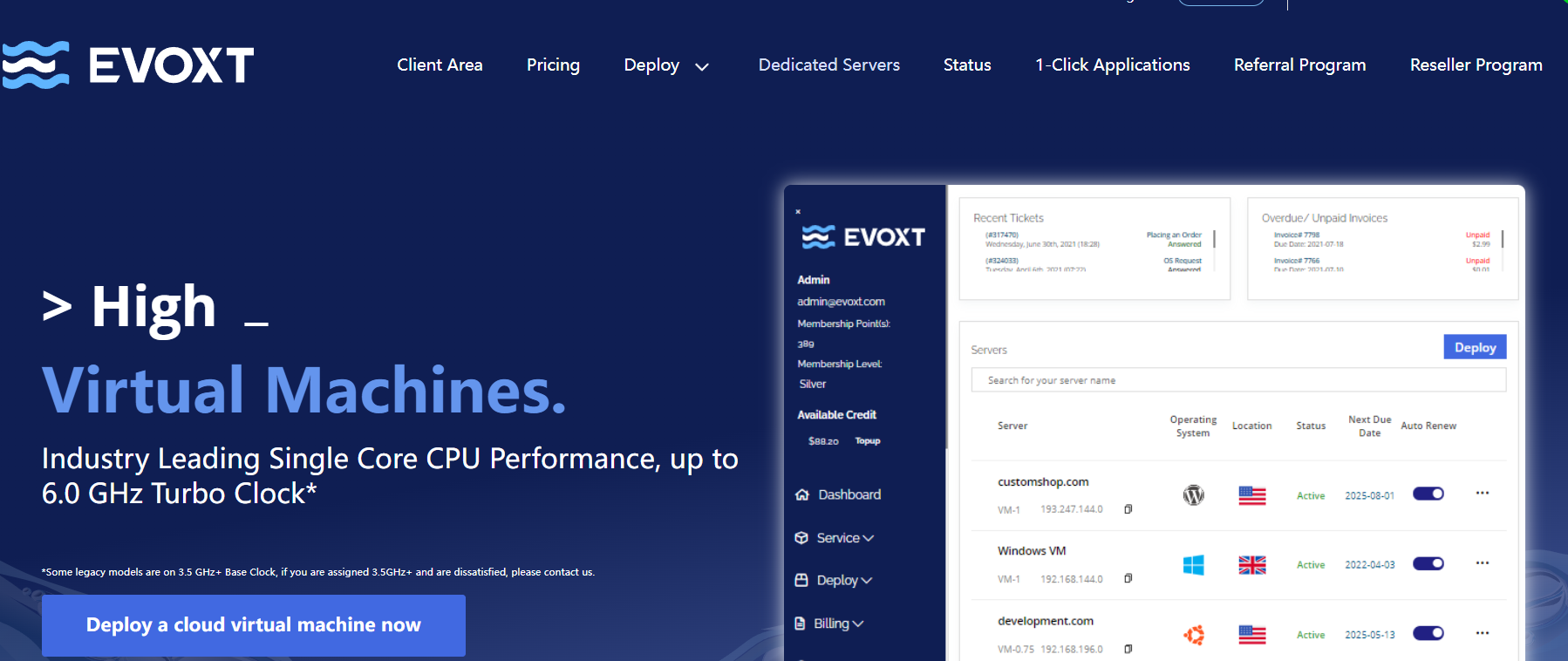The image size is (1568, 661).
Task: Click the Dashboard home icon in sidebar
Action: [802, 494]
